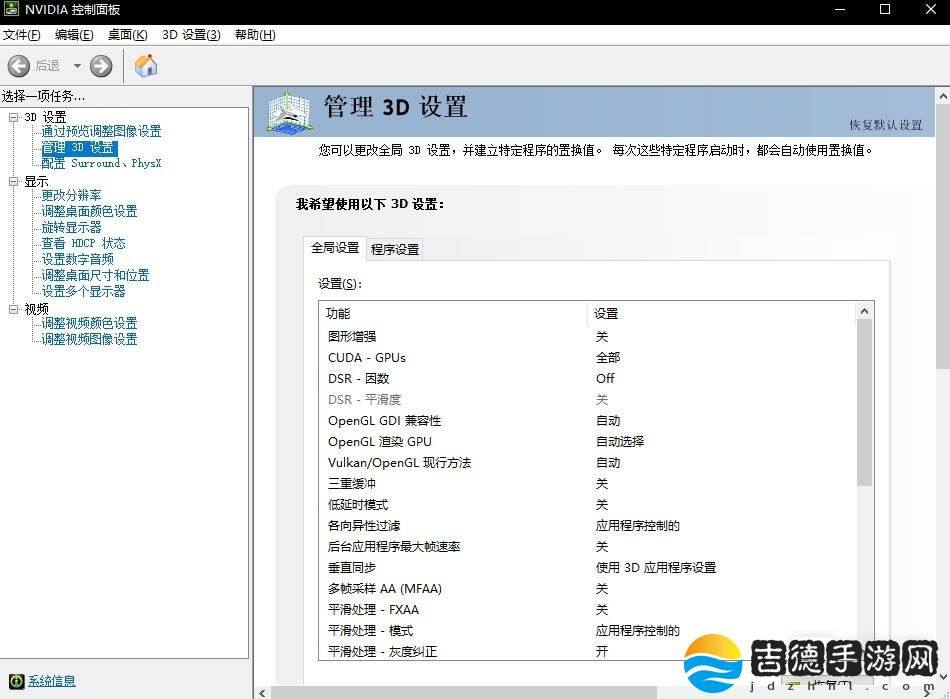The width and height of the screenshot is (950, 699).
Task: Click horizontal scrollbar left arrow
Action: (262, 693)
